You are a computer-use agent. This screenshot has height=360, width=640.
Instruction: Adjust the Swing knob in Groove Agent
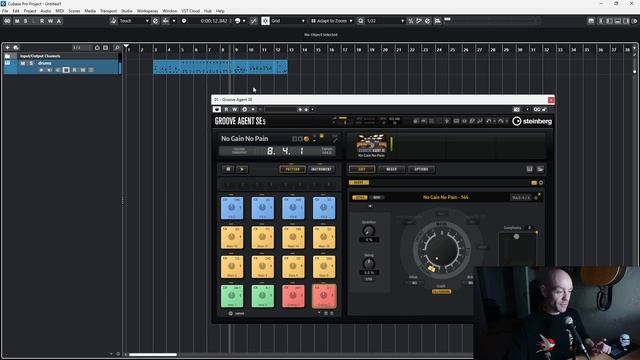(x=369, y=264)
